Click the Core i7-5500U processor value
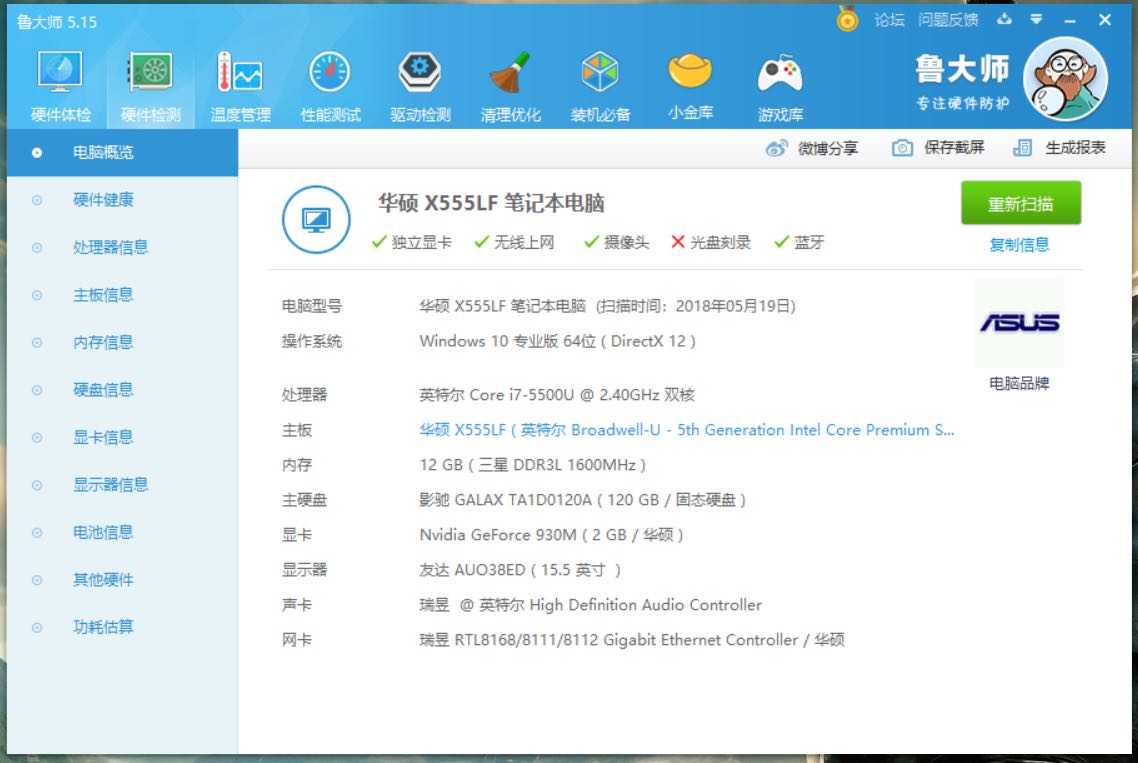1138x763 pixels. (x=557, y=395)
